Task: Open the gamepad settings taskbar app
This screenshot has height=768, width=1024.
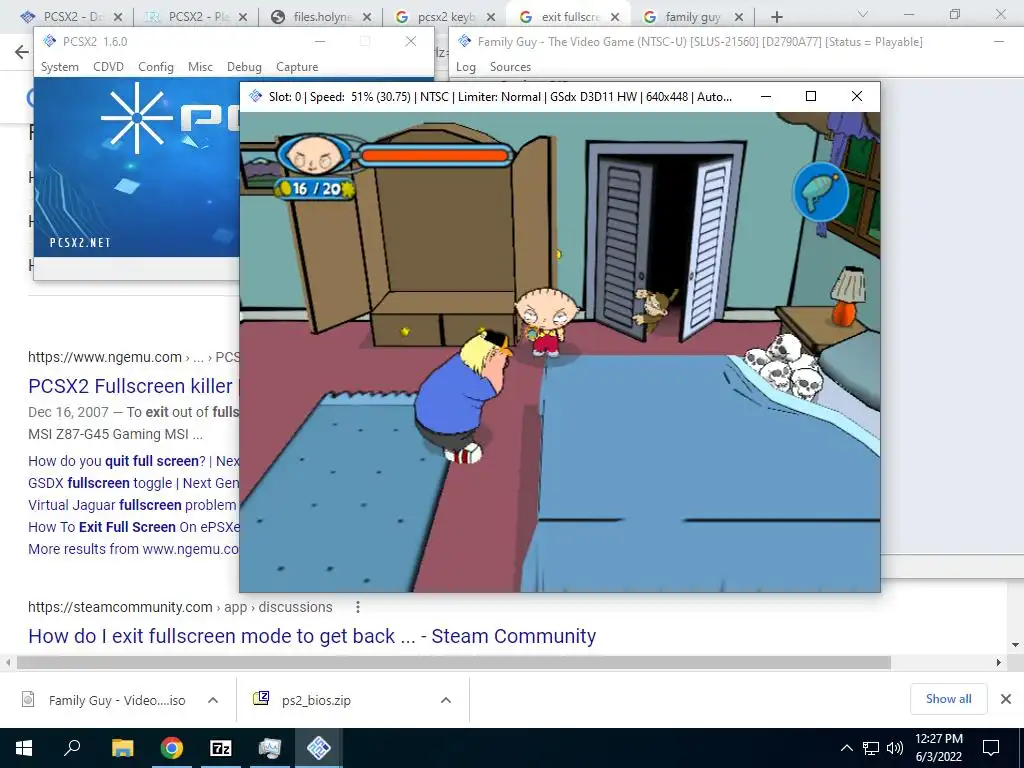Action: pos(270,748)
